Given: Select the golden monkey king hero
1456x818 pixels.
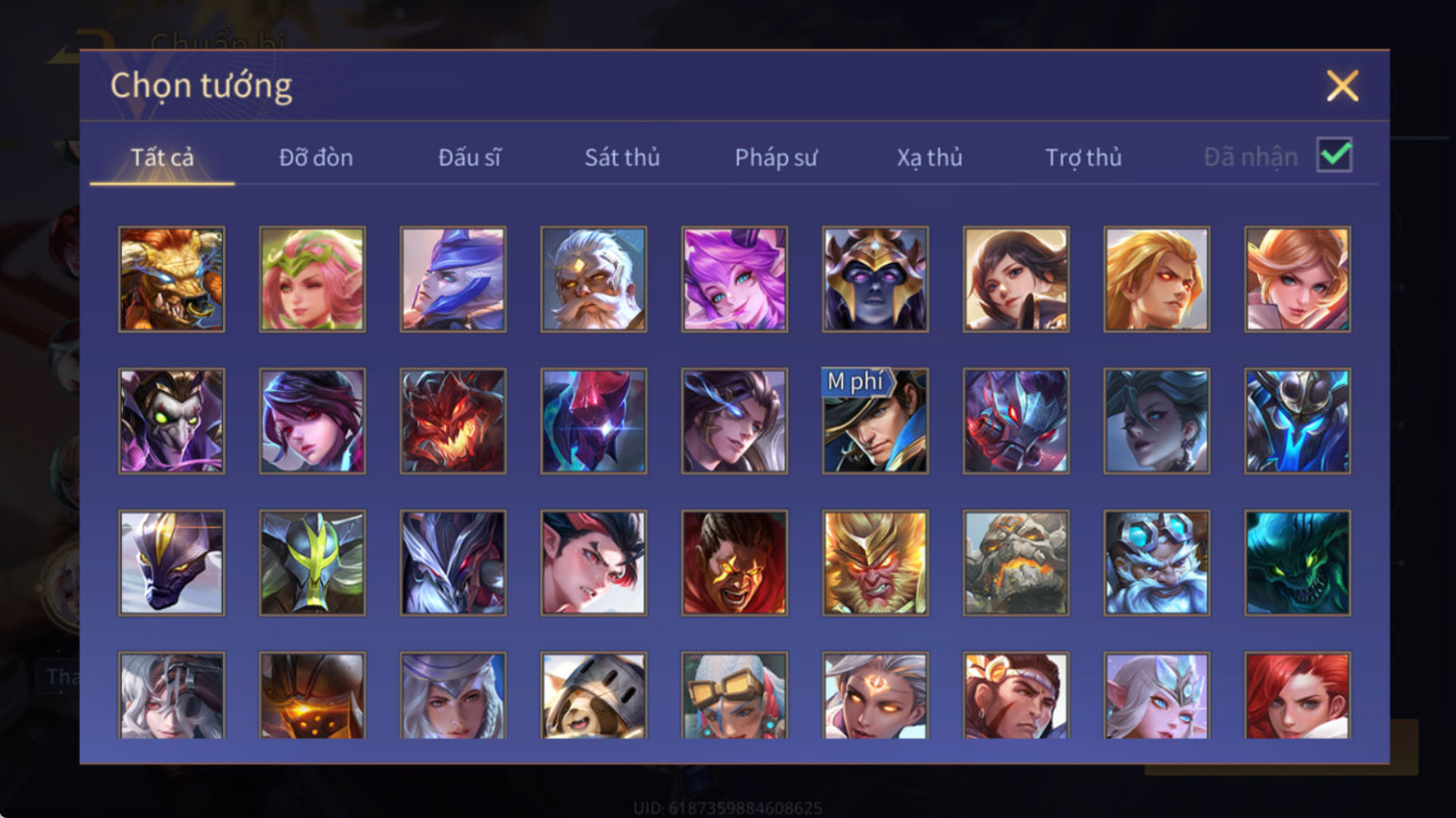Looking at the screenshot, I should click(x=875, y=563).
